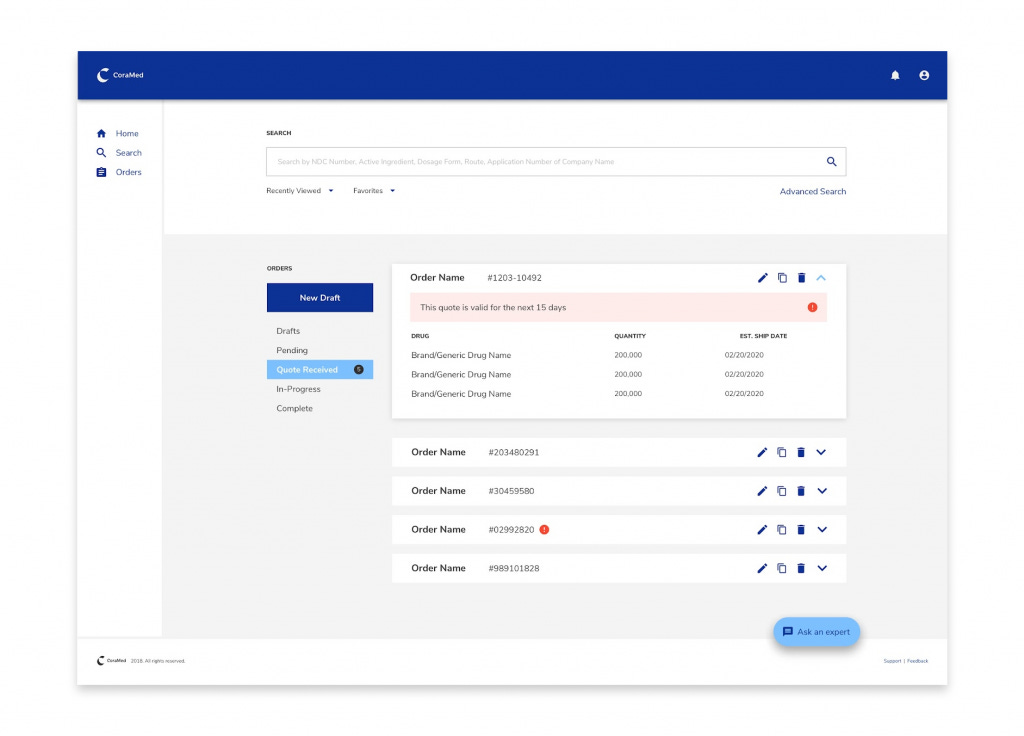The height and width of the screenshot is (736, 1024).
Task: Click the Search magnifier icon in sidebar
Action: click(101, 152)
